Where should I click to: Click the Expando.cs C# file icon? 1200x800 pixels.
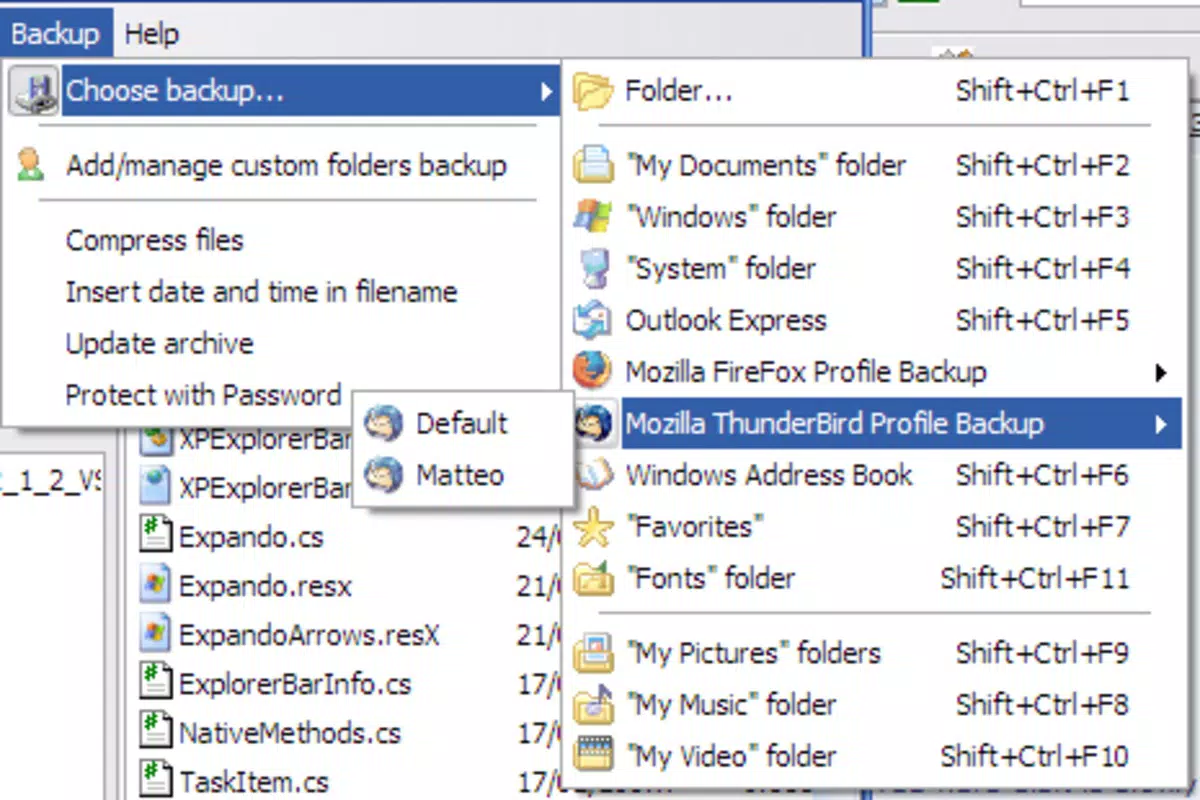[155, 536]
